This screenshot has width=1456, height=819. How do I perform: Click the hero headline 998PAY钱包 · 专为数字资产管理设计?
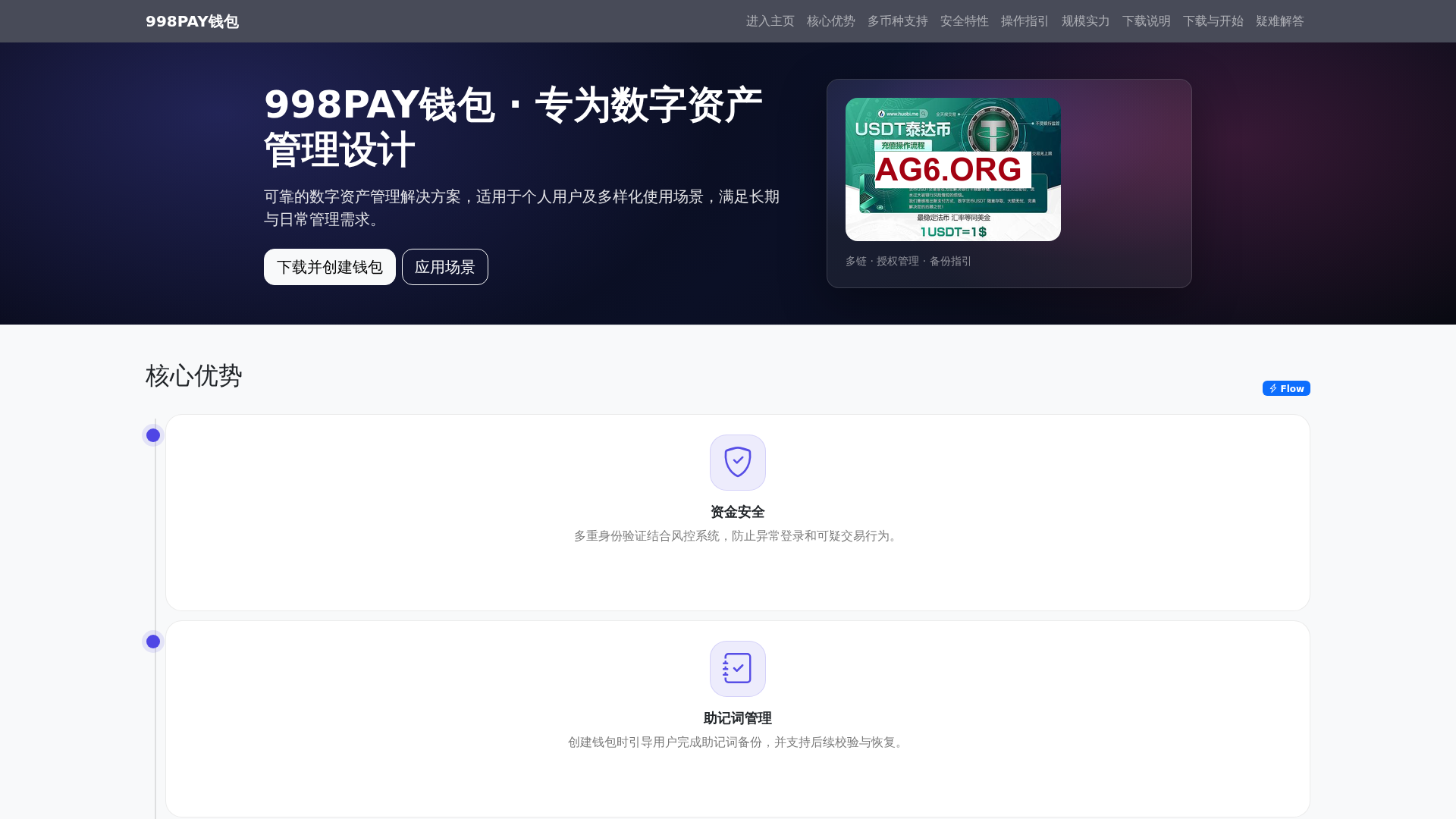pyautogui.click(x=513, y=127)
